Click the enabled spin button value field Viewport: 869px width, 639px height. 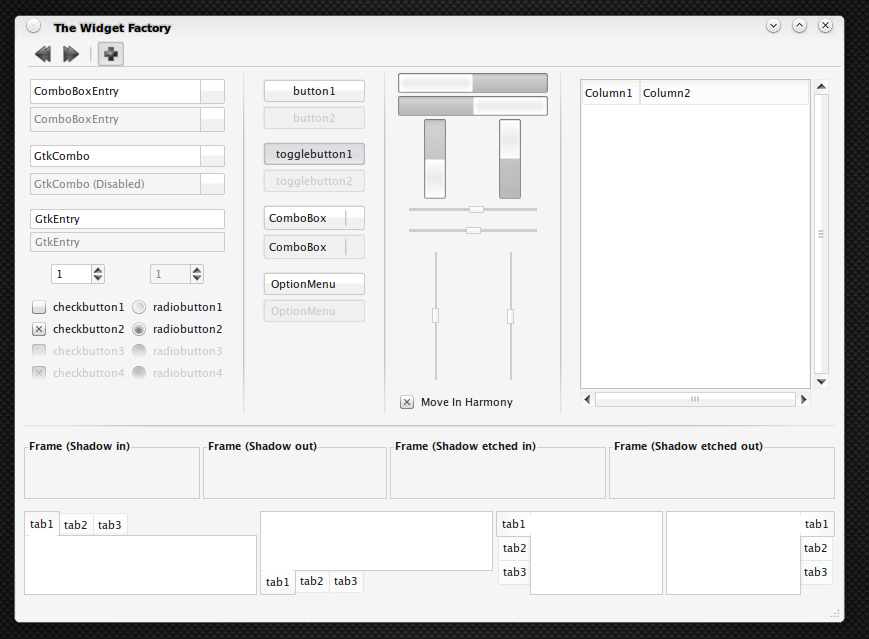71,274
